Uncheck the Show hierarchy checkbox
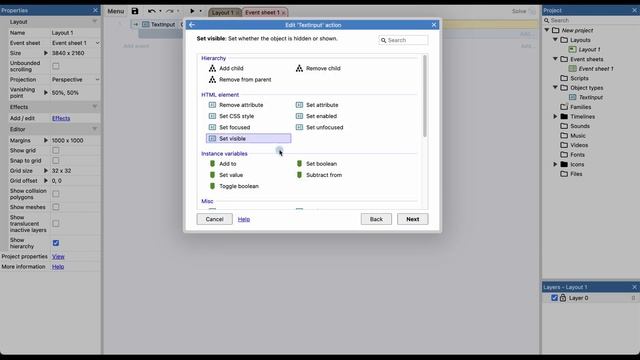Screen dimensions: 640x360 tap(56, 243)
